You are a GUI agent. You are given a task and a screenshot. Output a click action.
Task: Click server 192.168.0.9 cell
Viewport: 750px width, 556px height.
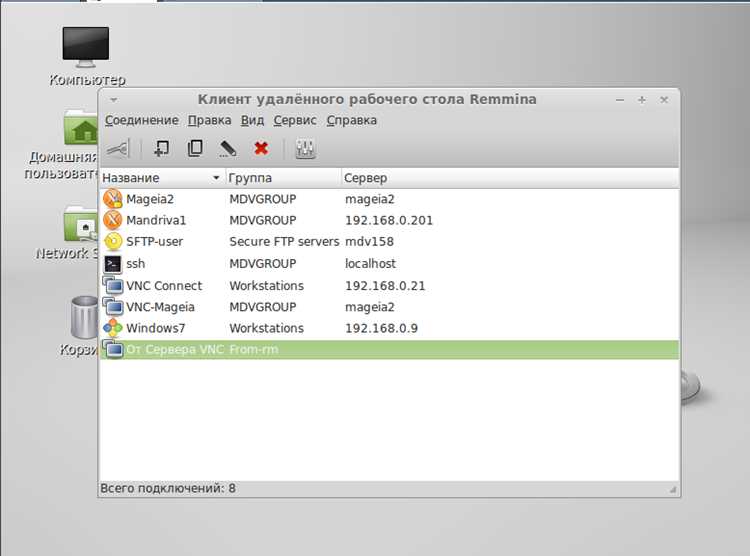pos(381,328)
